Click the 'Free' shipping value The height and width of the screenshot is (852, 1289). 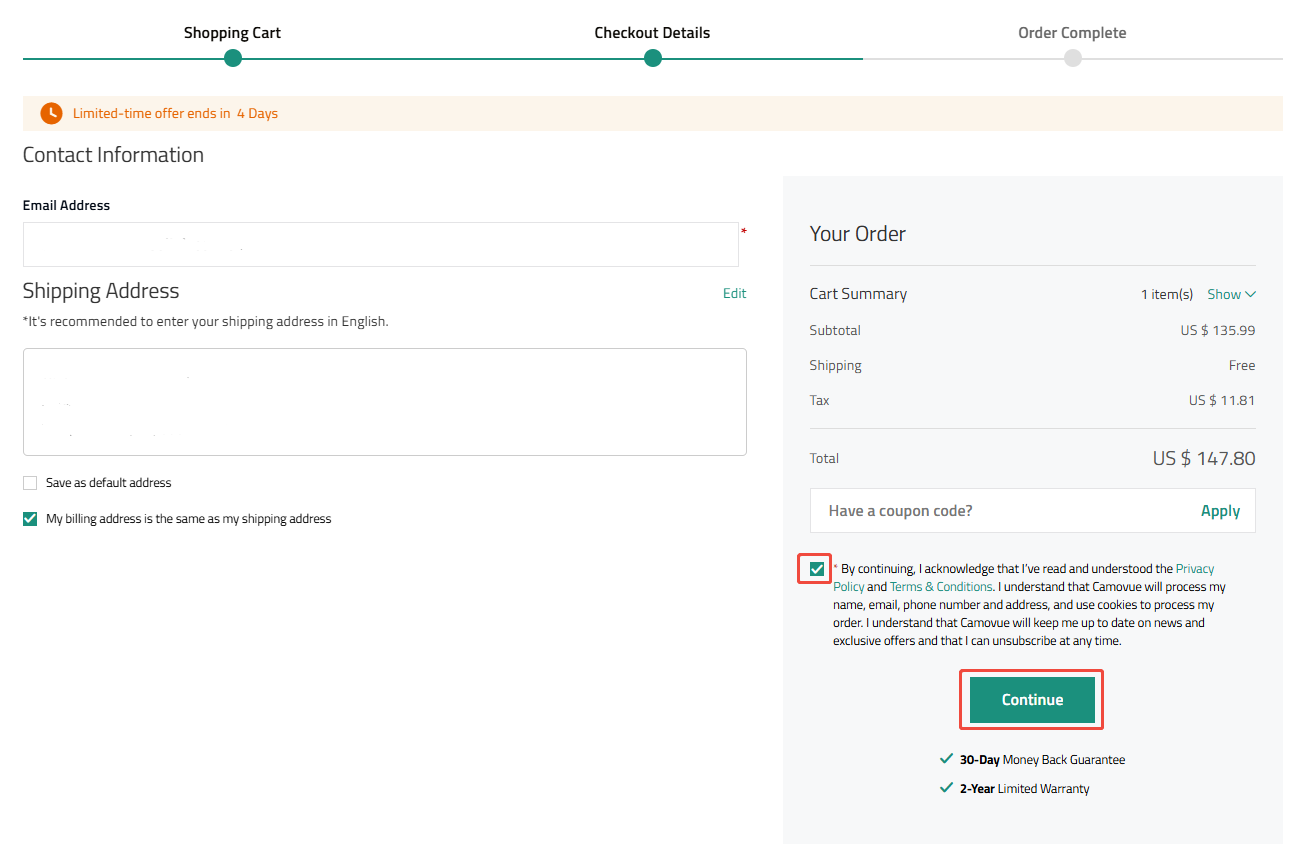point(1242,365)
